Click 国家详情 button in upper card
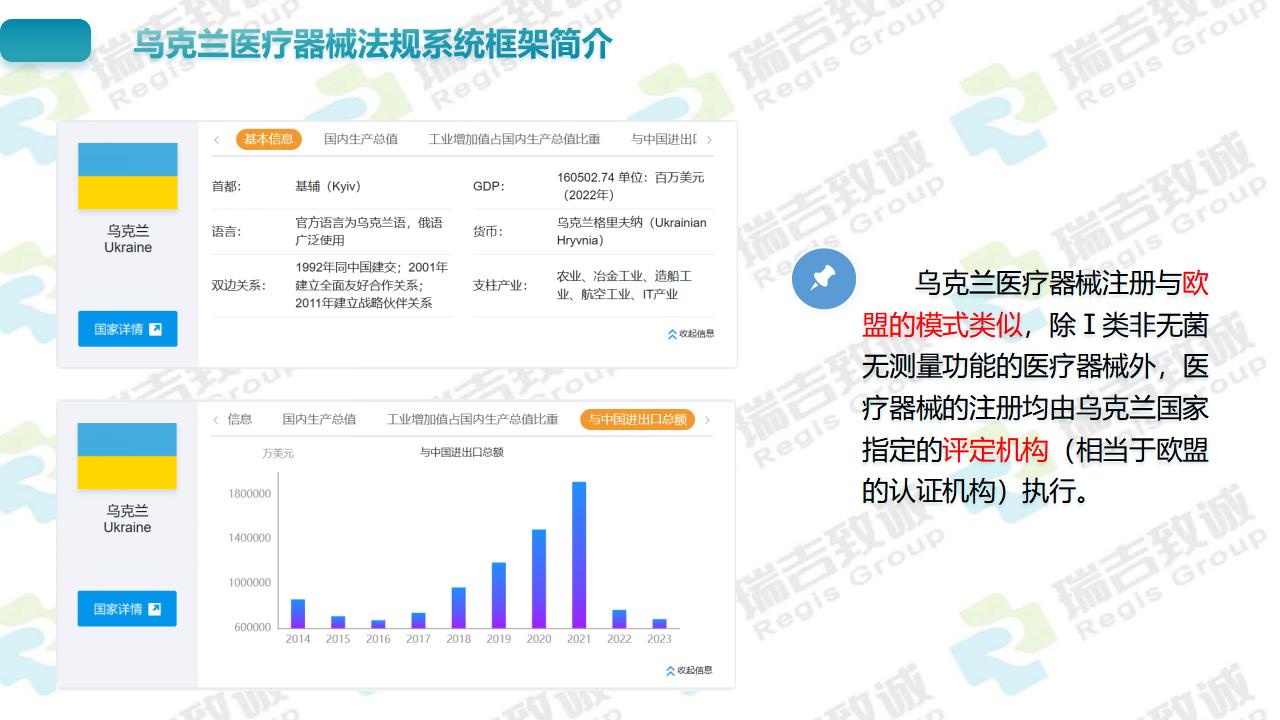This screenshot has width=1280, height=720. (x=128, y=329)
